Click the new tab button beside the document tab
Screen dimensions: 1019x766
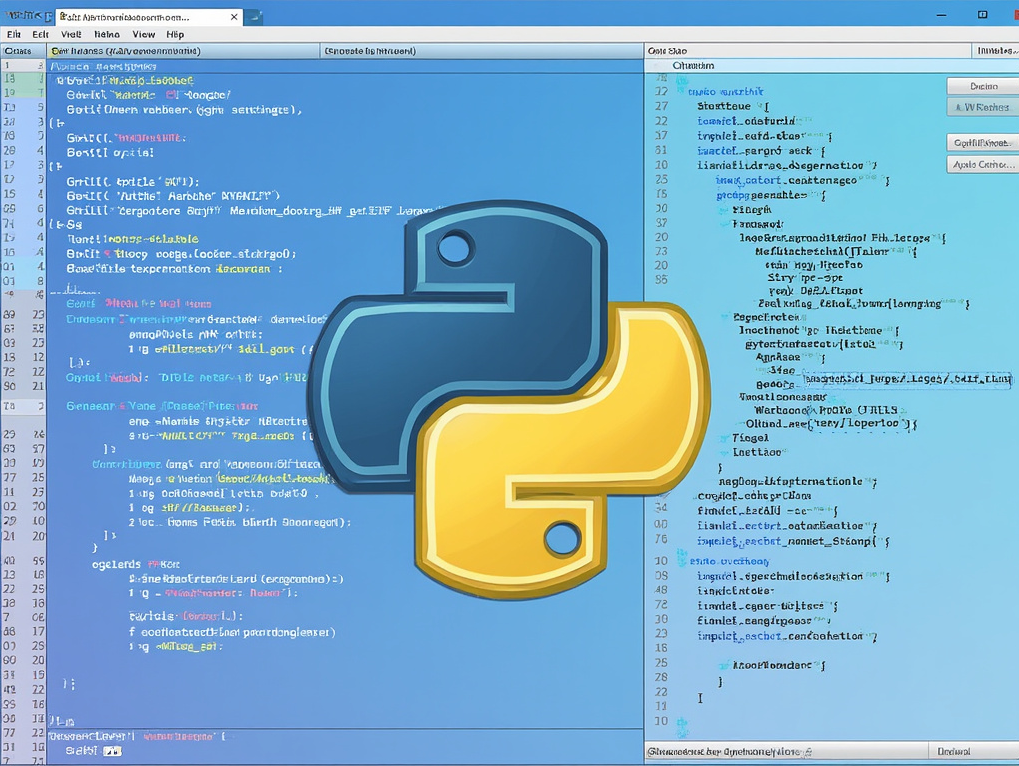(x=254, y=18)
